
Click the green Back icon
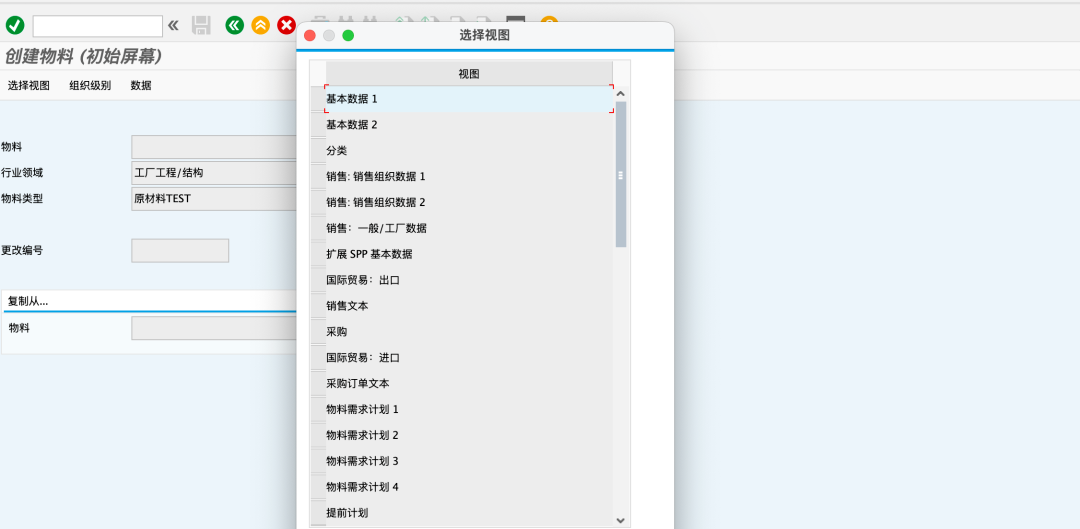(x=235, y=26)
